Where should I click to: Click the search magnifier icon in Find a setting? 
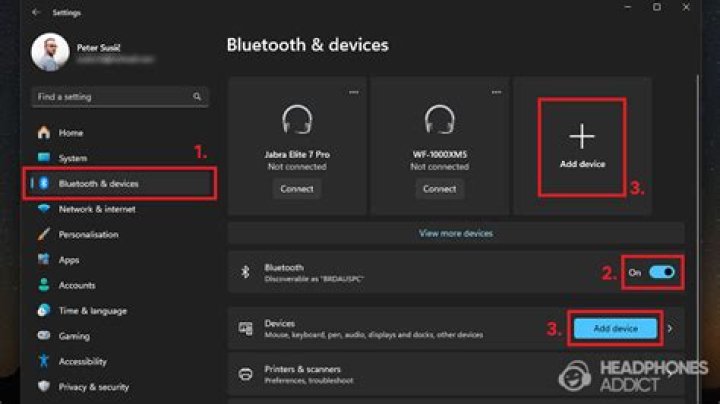pyautogui.click(x=197, y=97)
